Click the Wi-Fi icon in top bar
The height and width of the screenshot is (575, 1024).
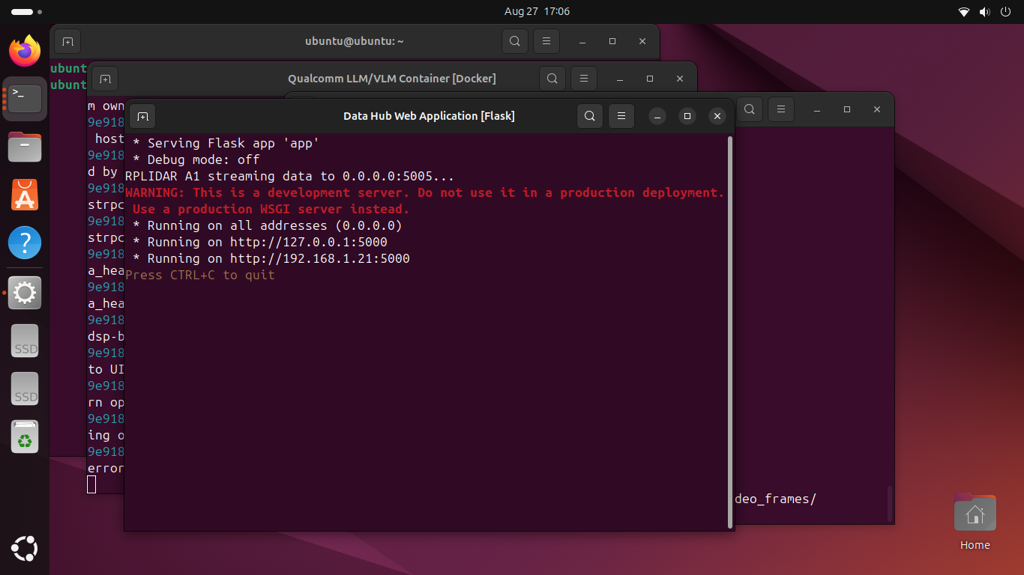click(963, 12)
